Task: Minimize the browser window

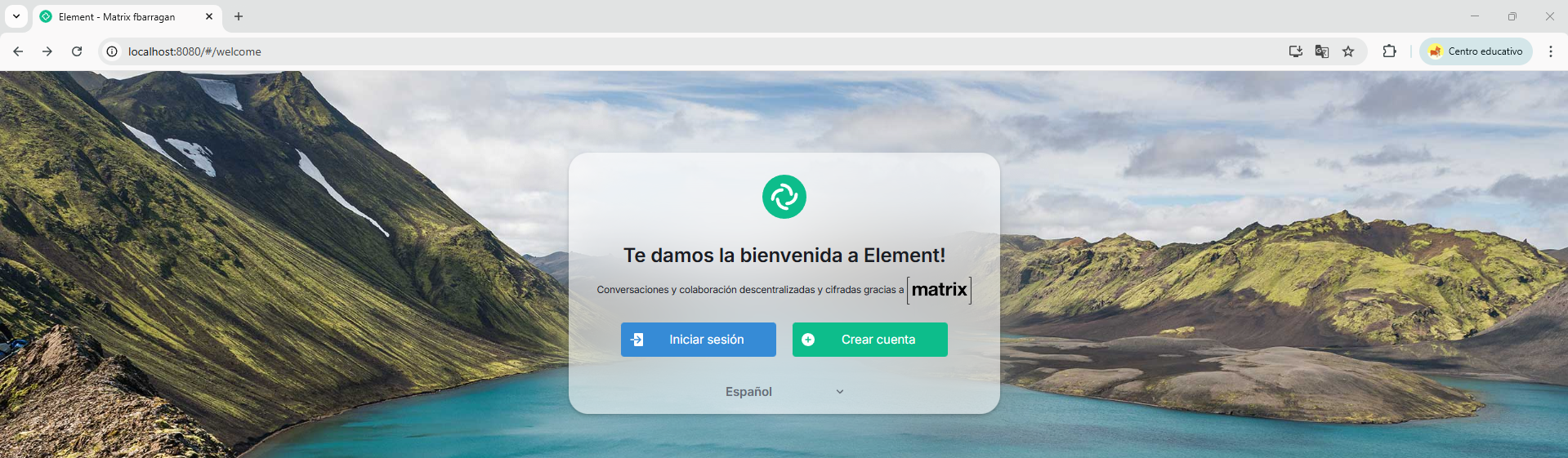Action: (1475, 16)
